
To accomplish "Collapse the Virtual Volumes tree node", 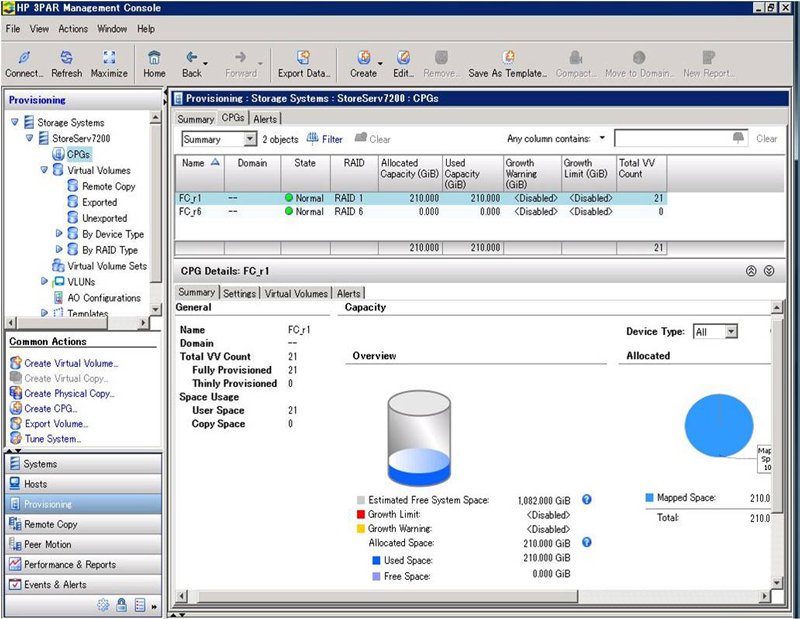I will pos(44,170).
